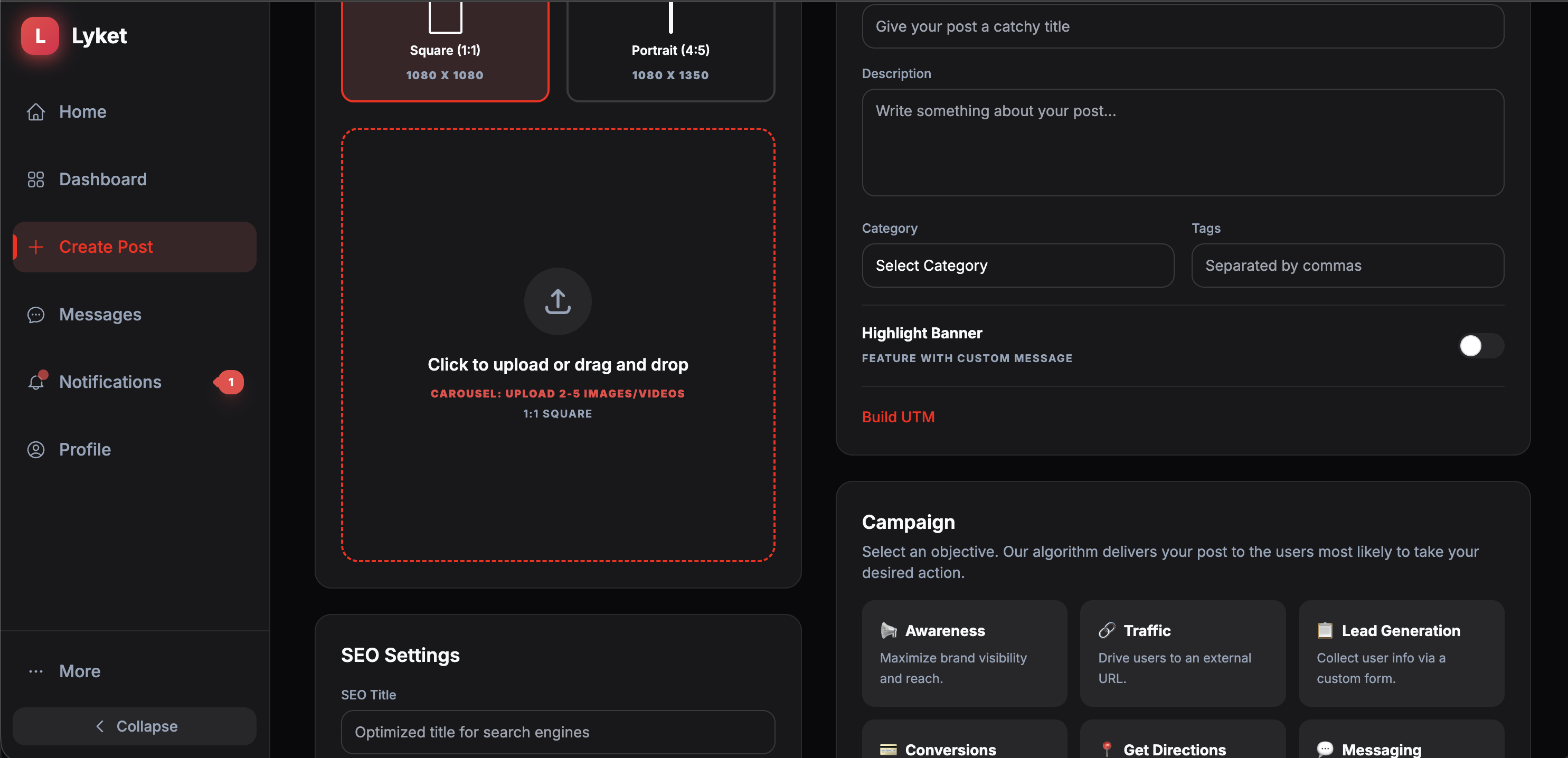Click the Lead Generation clipboard icon
This screenshot has width=1568, height=758.
point(1325,631)
